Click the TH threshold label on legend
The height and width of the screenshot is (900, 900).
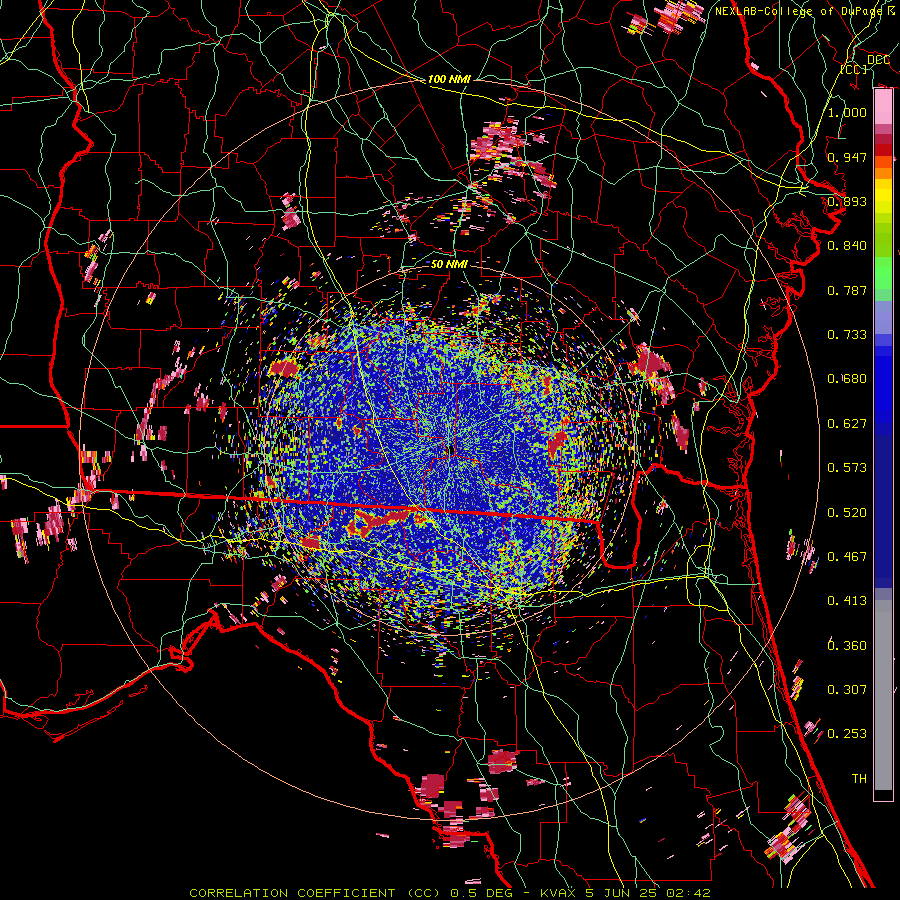(x=859, y=779)
